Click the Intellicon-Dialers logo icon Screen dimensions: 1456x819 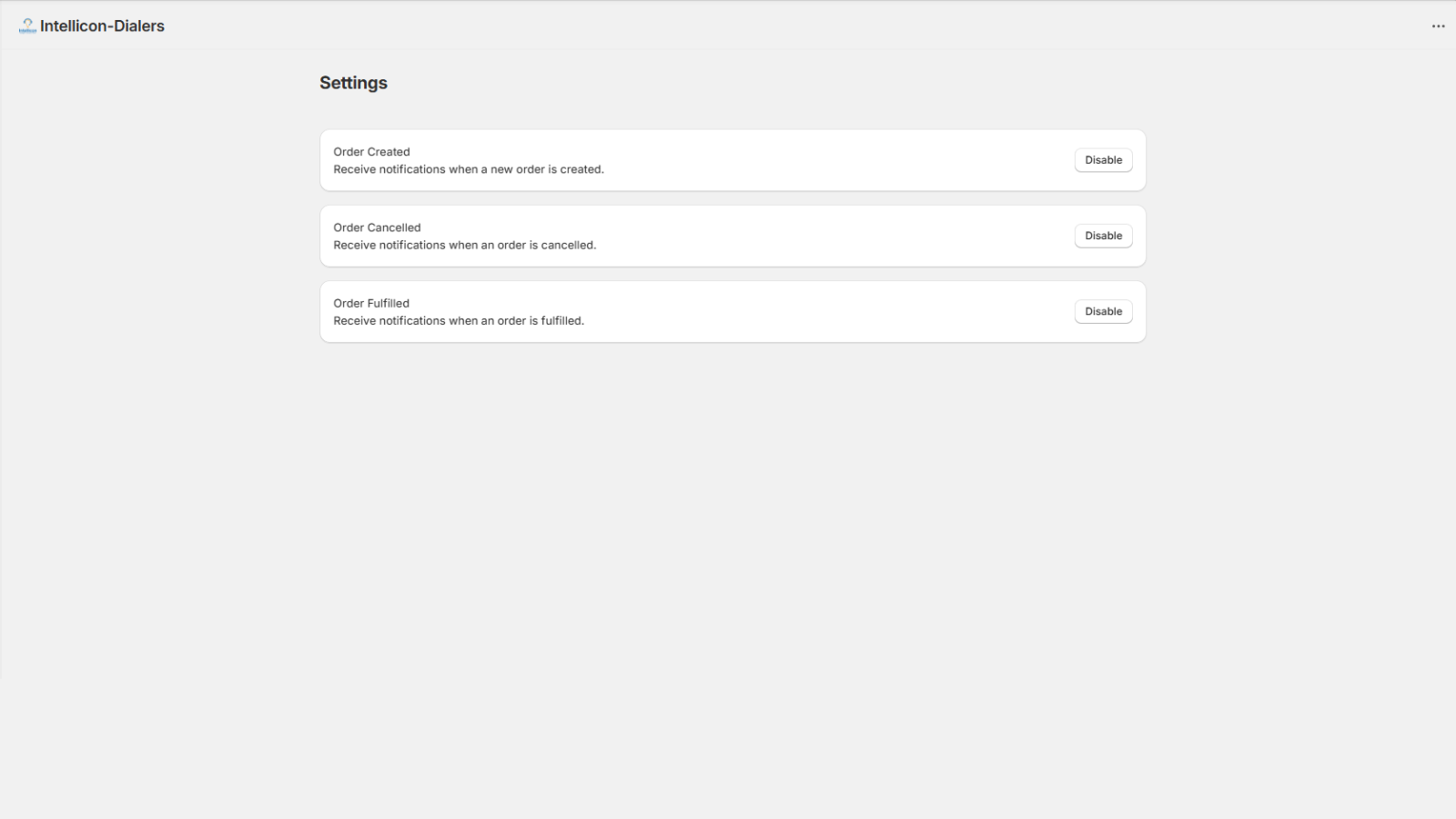[27, 25]
